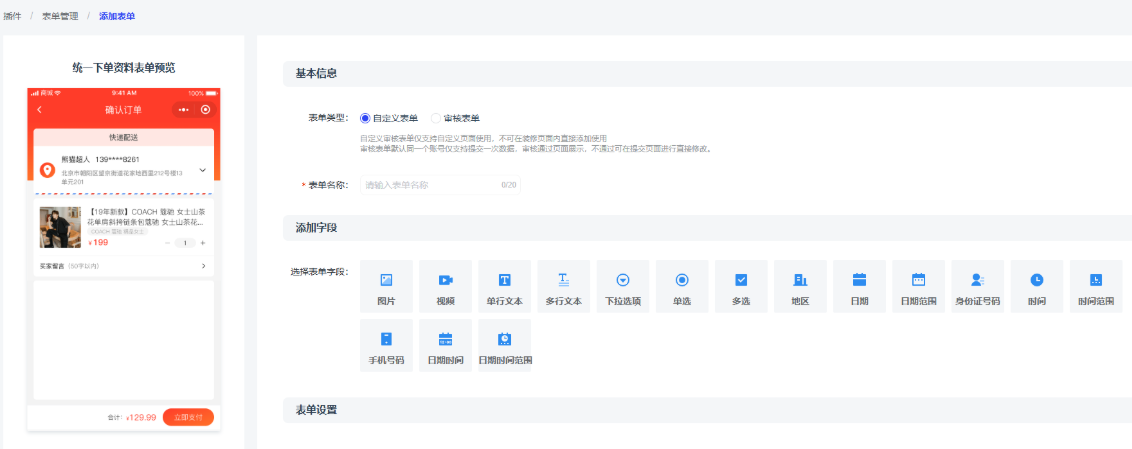This screenshot has width=1132, height=449.
Task: Insert the 单行文本 field
Action: pyautogui.click(x=504, y=286)
